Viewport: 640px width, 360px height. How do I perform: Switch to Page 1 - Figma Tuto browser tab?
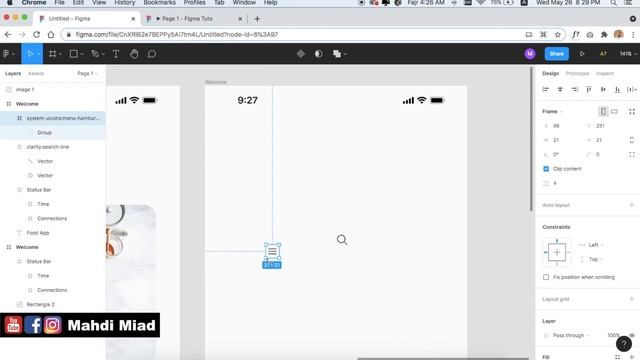194,19
